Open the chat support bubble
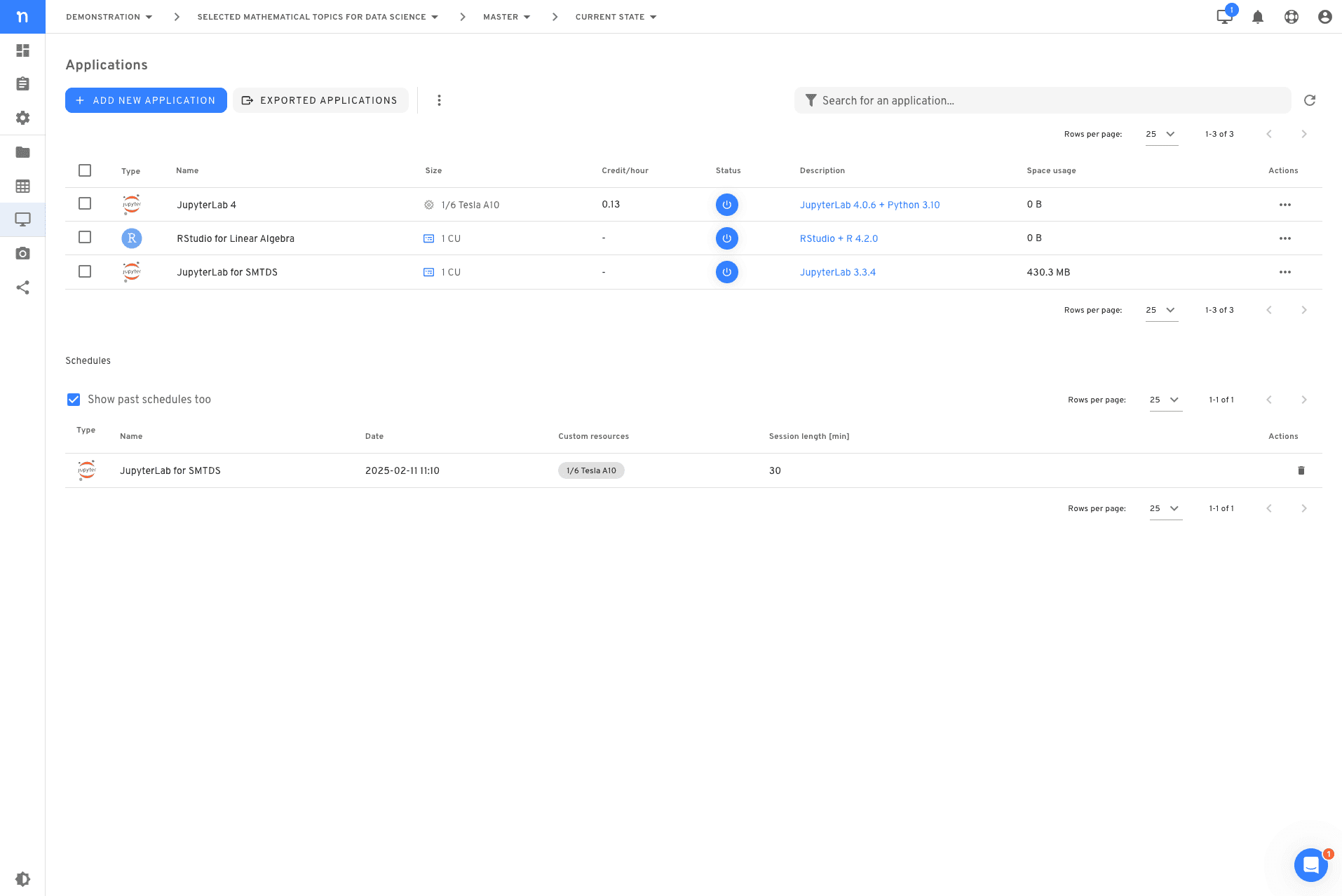The width and height of the screenshot is (1342, 896). pyautogui.click(x=1311, y=865)
